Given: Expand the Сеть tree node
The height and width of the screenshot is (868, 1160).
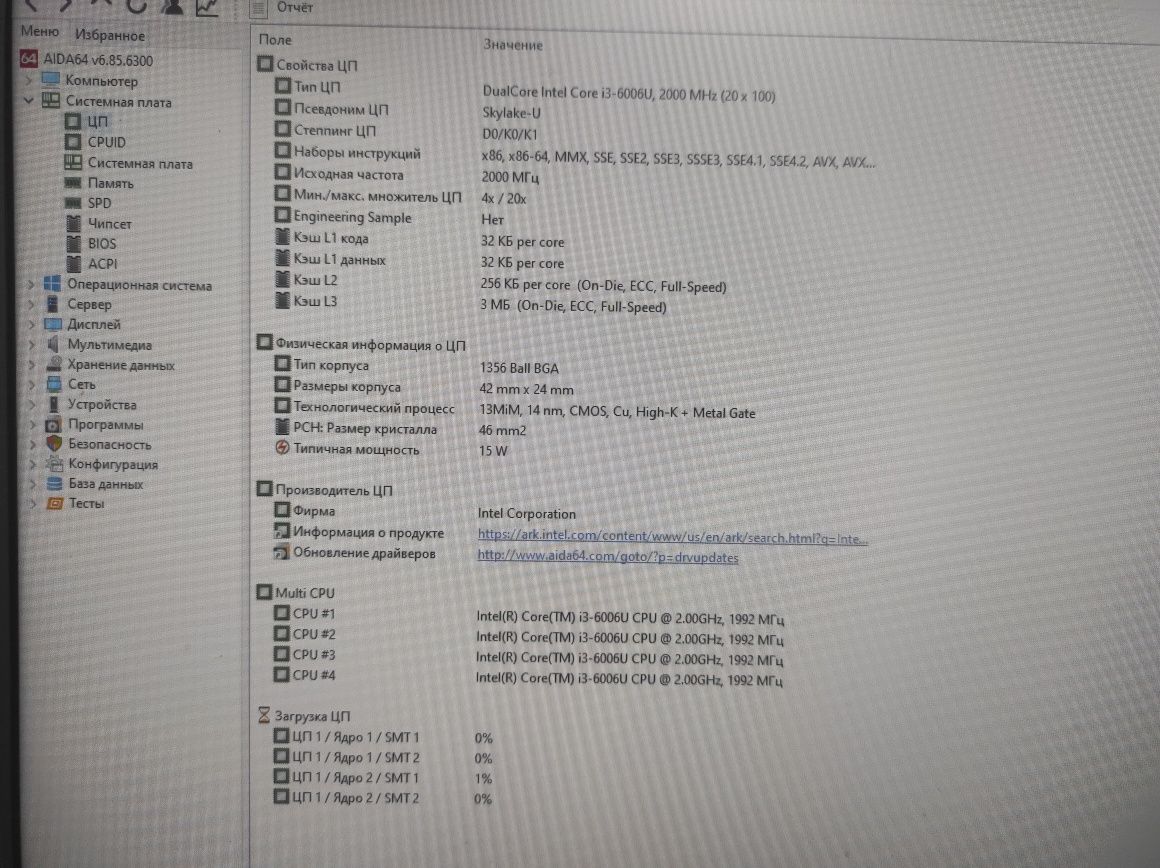Looking at the screenshot, I should [33, 384].
